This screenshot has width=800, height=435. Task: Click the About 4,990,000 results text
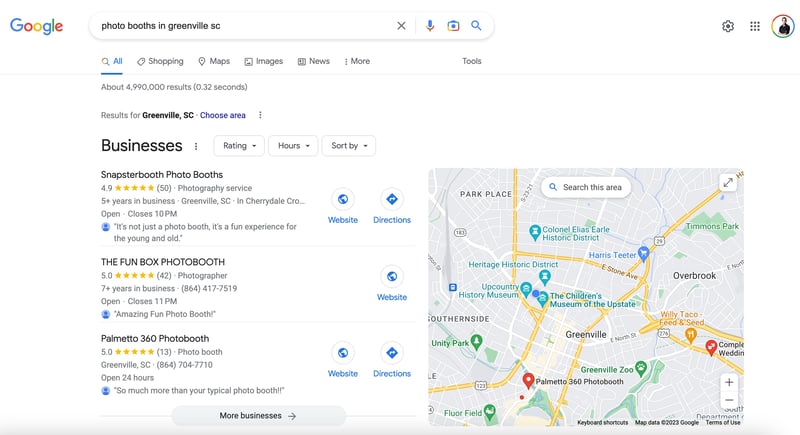coord(174,87)
